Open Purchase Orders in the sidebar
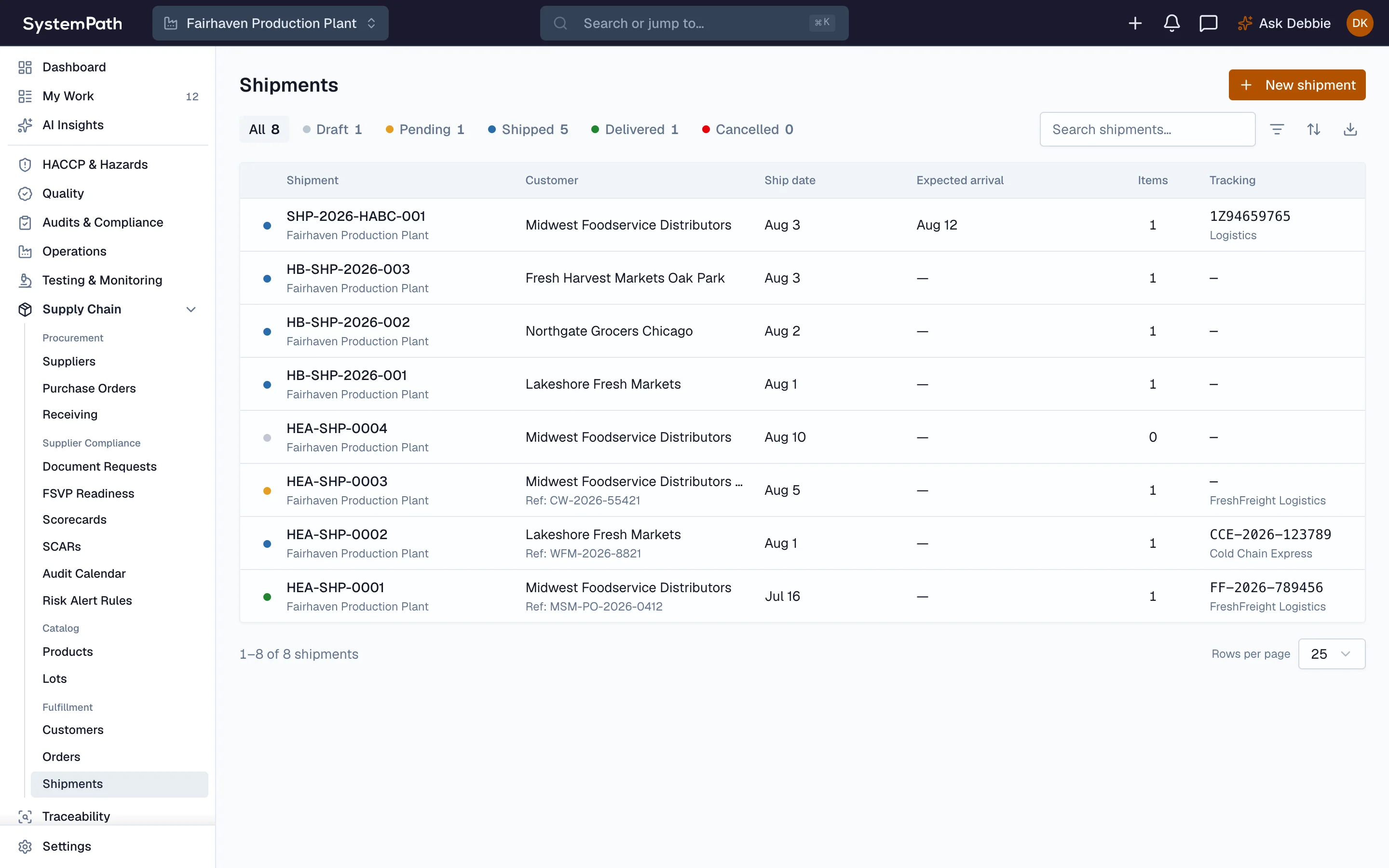1389x868 pixels. click(89, 388)
